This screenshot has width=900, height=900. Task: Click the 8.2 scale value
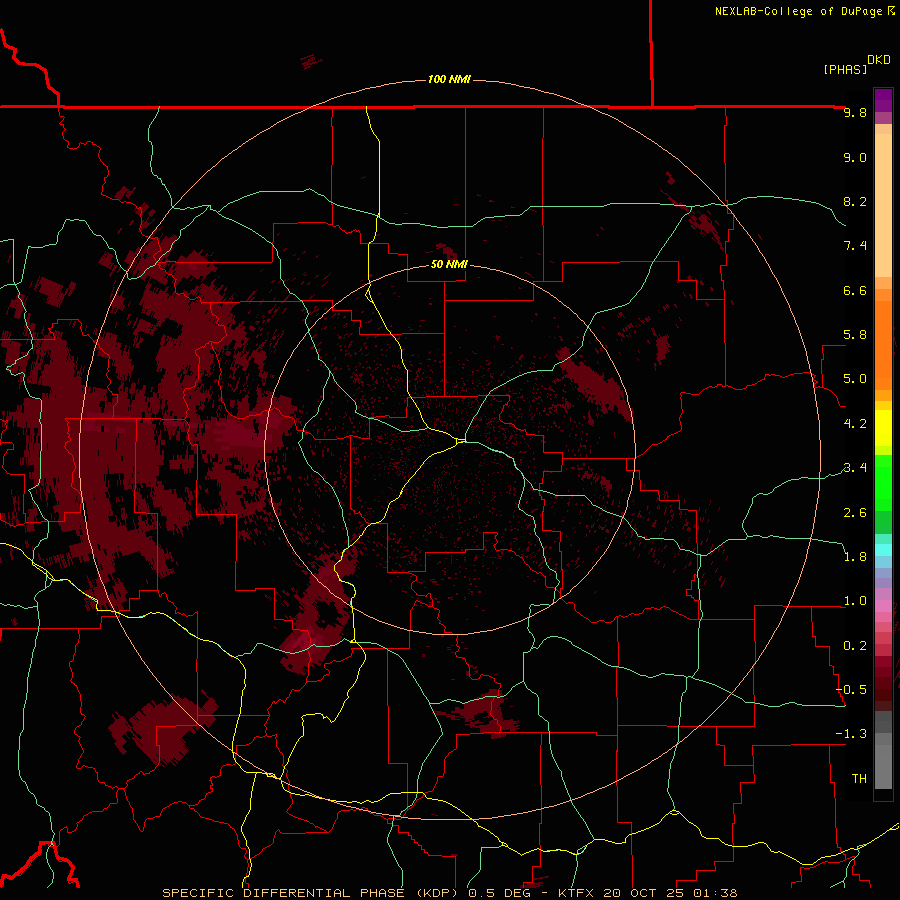point(855,201)
